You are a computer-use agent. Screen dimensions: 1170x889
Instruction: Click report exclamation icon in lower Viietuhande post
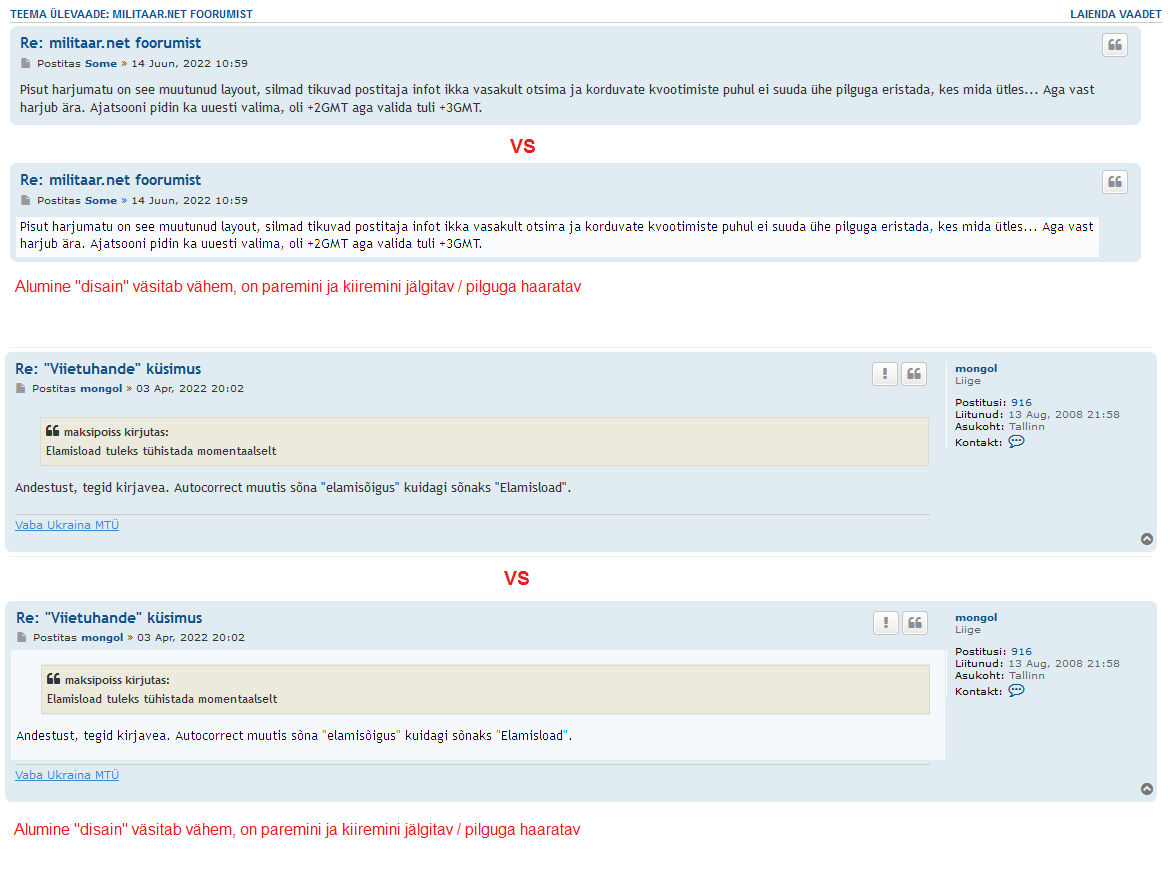885,623
